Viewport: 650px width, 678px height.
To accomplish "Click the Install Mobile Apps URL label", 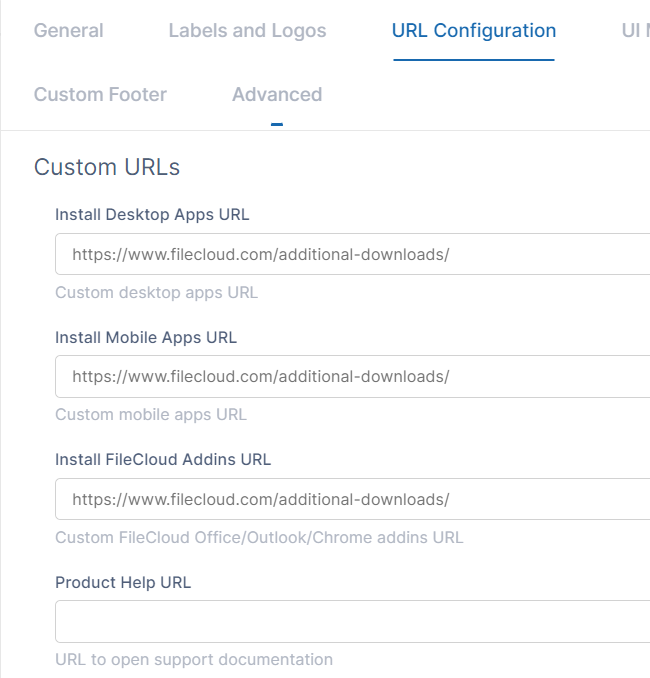I will [x=146, y=338].
